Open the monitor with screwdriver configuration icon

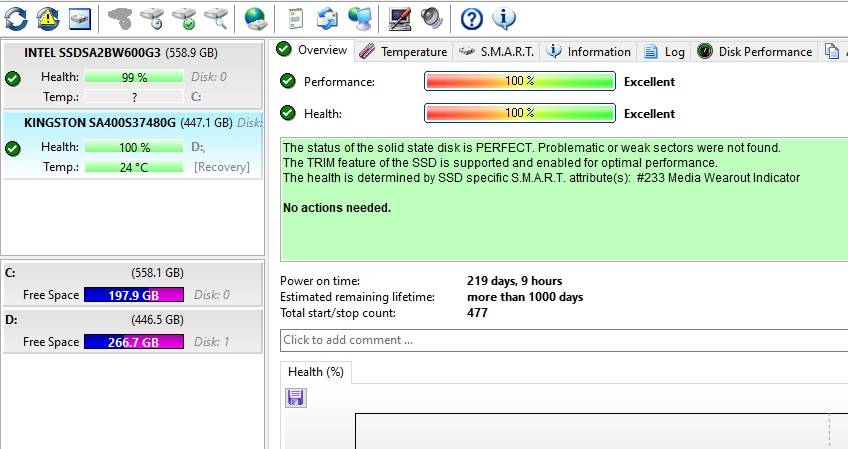point(400,19)
